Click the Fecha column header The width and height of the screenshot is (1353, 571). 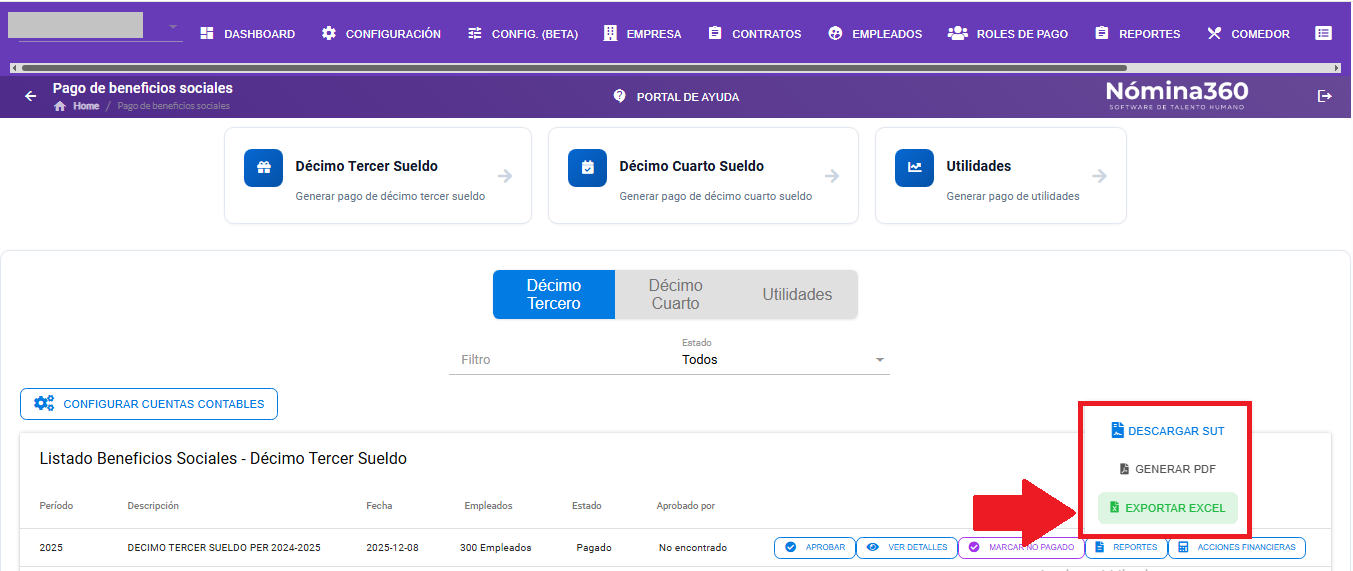click(379, 506)
